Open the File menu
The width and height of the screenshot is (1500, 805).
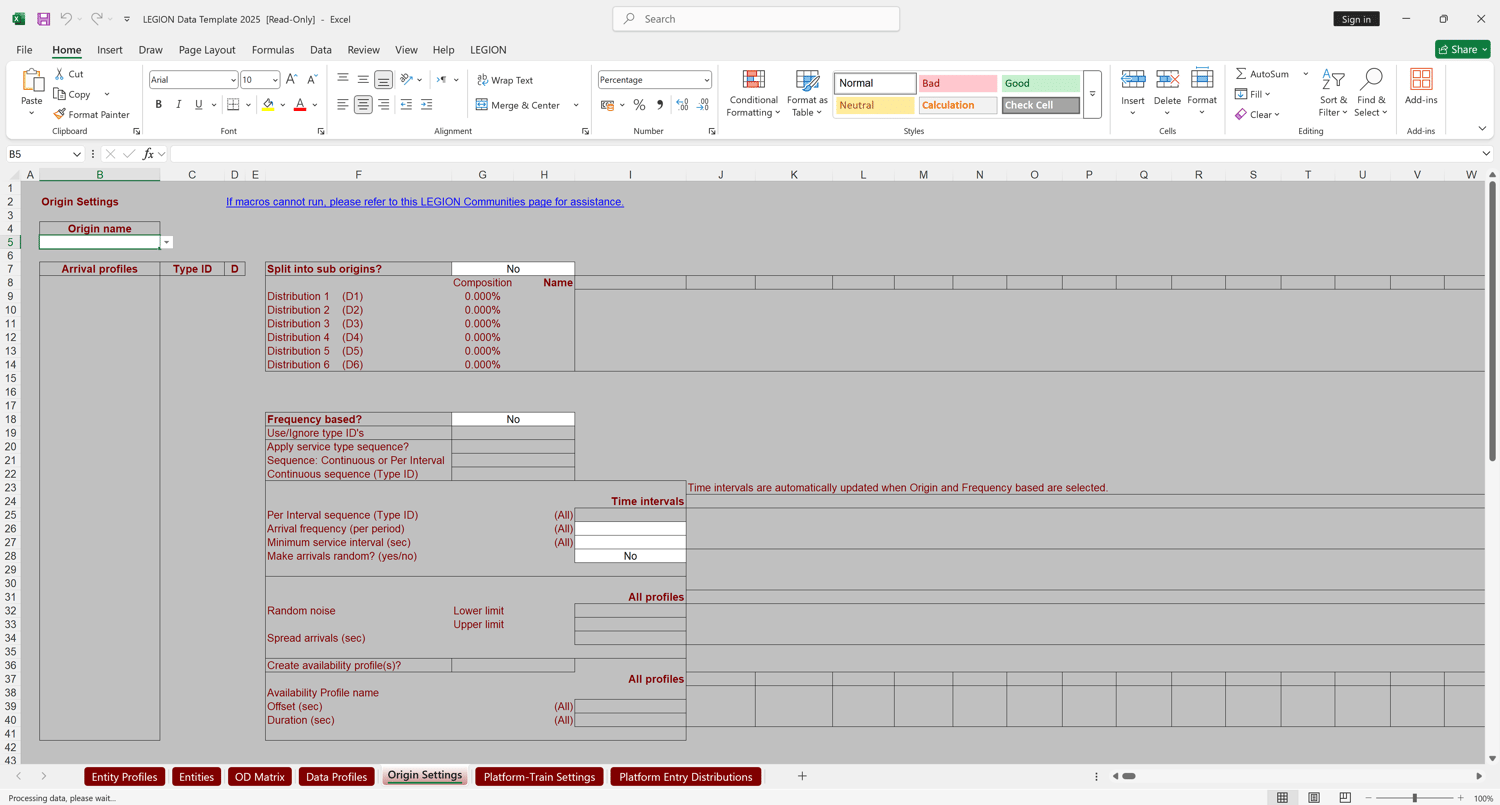tap(24, 50)
